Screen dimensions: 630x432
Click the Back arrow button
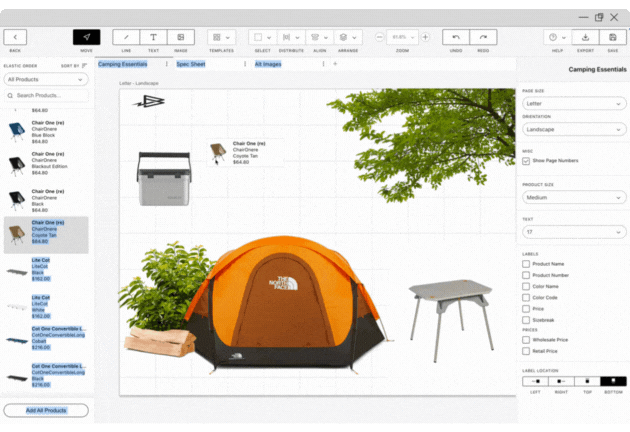(x=15, y=37)
